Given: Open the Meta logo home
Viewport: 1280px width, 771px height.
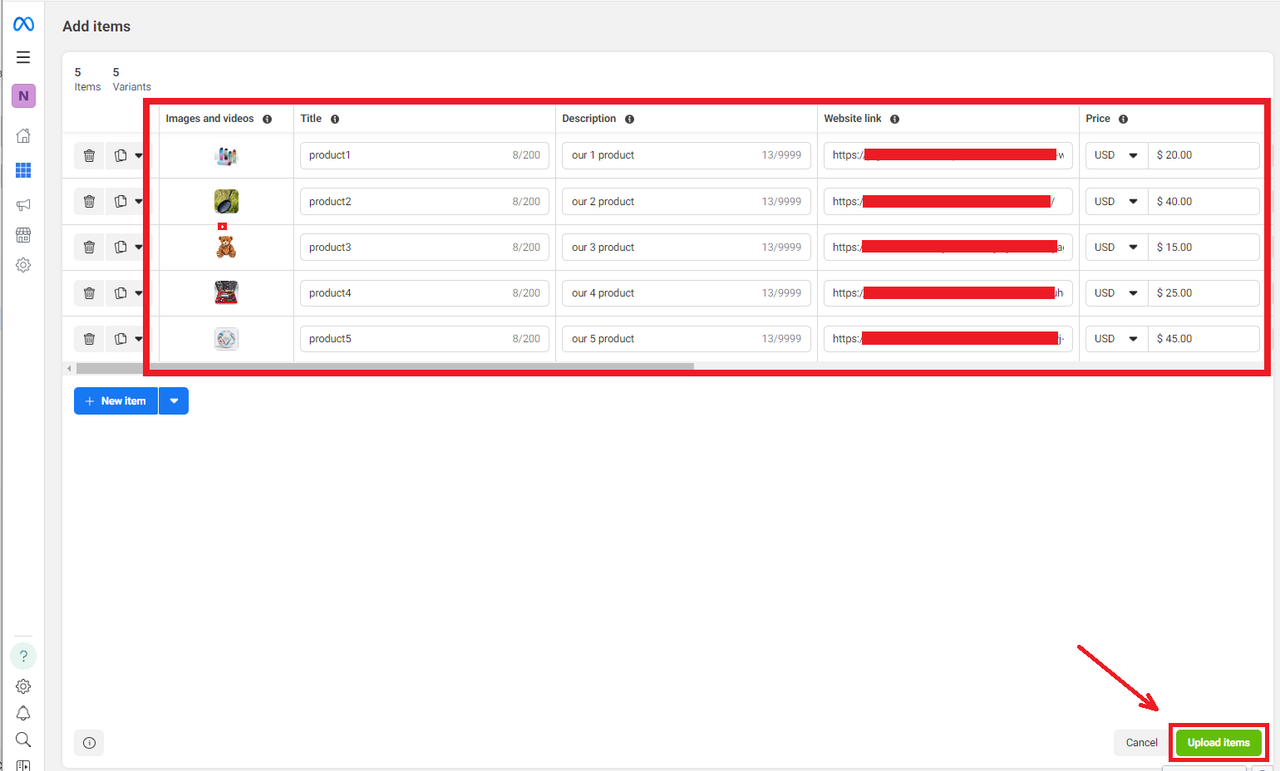Looking at the screenshot, I should (x=23, y=25).
